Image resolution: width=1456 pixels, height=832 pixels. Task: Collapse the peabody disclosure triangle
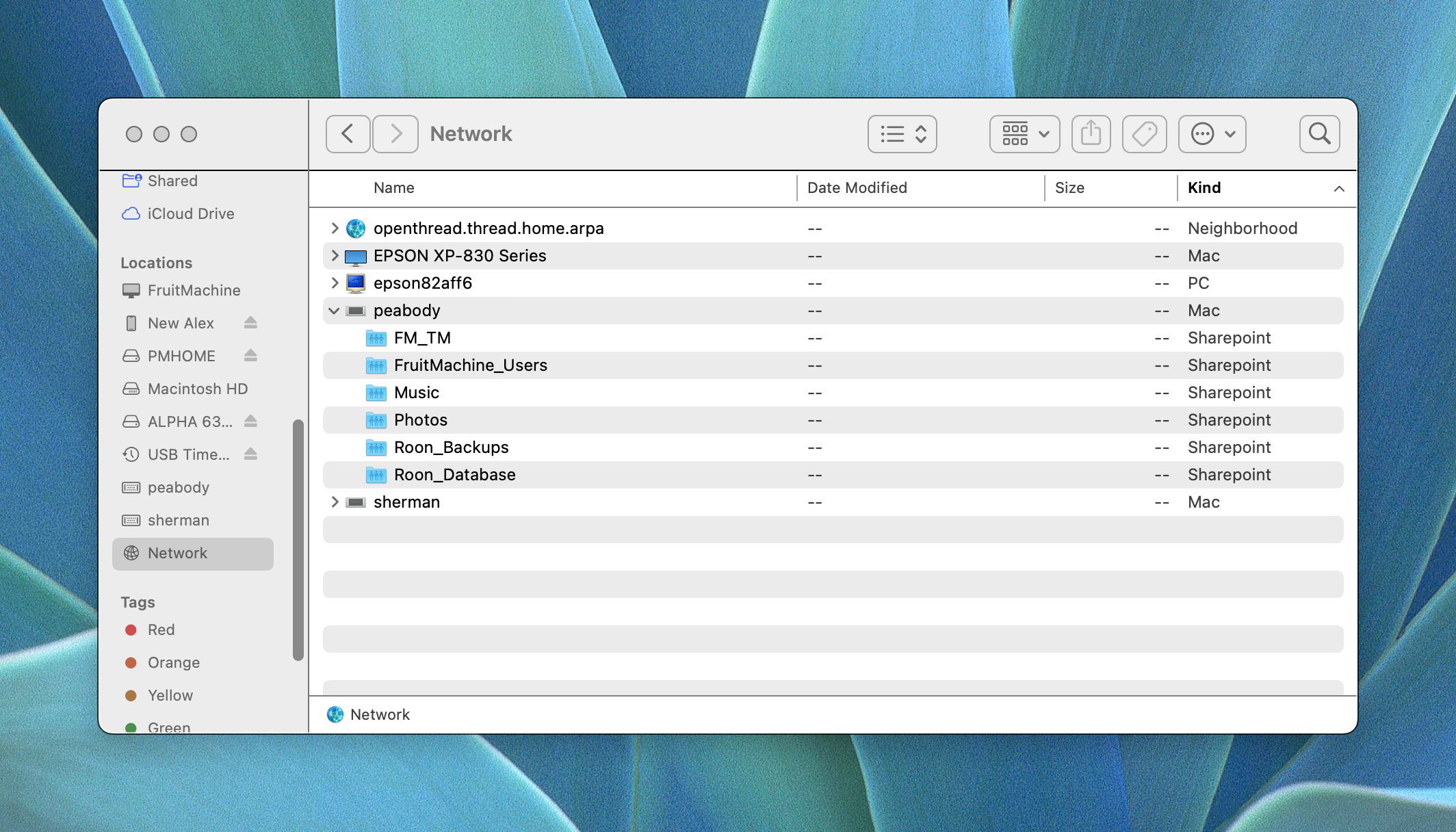click(x=334, y=311)
